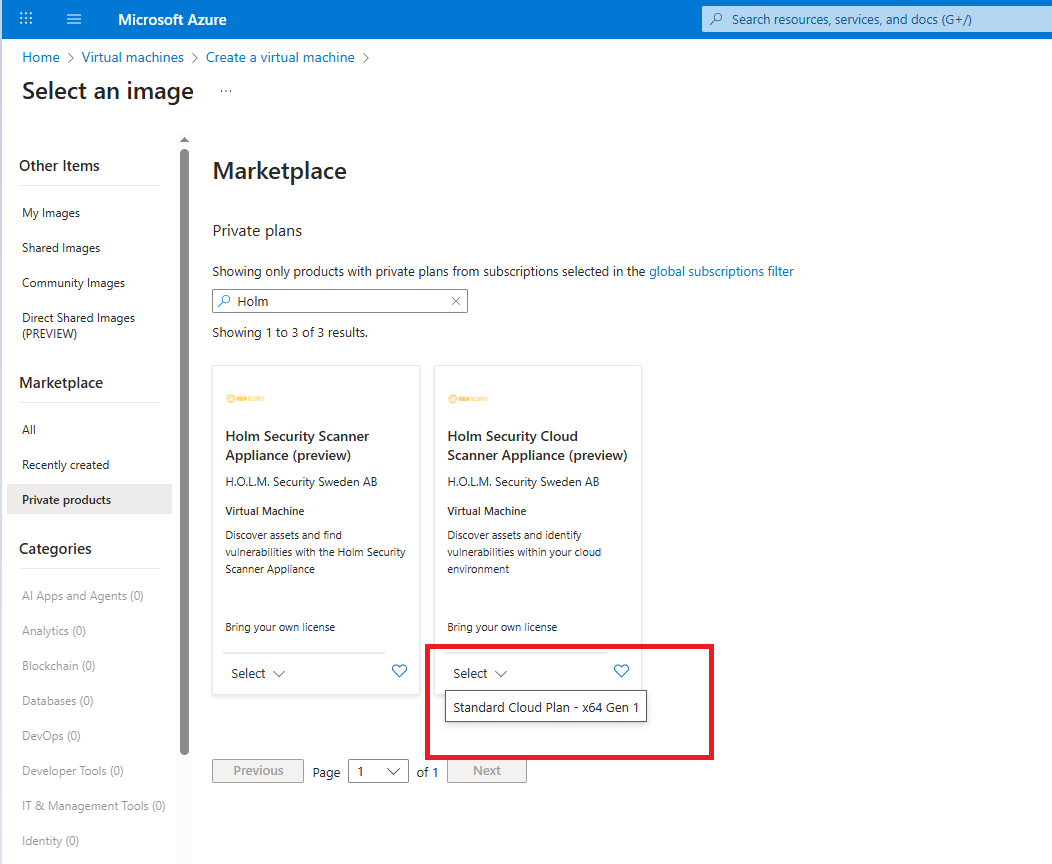The height and width of the screenshot is (864, 1052).
Task: Clear the Holm search with X icon
Action: point(456,301)
